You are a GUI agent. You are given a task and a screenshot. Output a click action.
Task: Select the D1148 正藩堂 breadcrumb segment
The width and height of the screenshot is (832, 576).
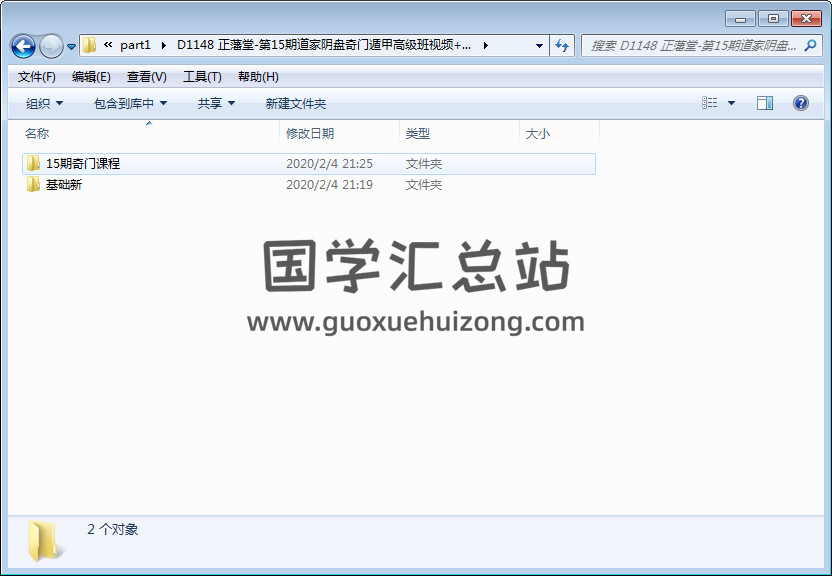pyautogui.click(x=324, y=45)
